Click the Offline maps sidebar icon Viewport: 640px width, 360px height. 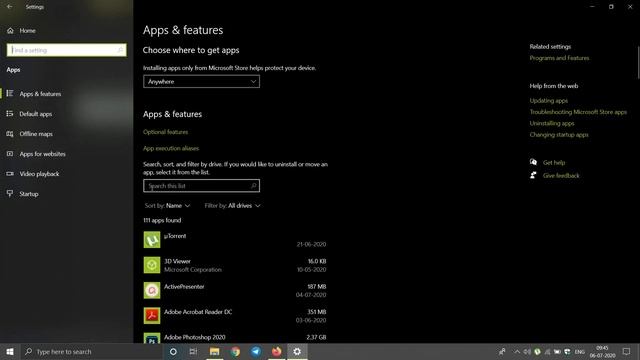(x=10, y=133)
